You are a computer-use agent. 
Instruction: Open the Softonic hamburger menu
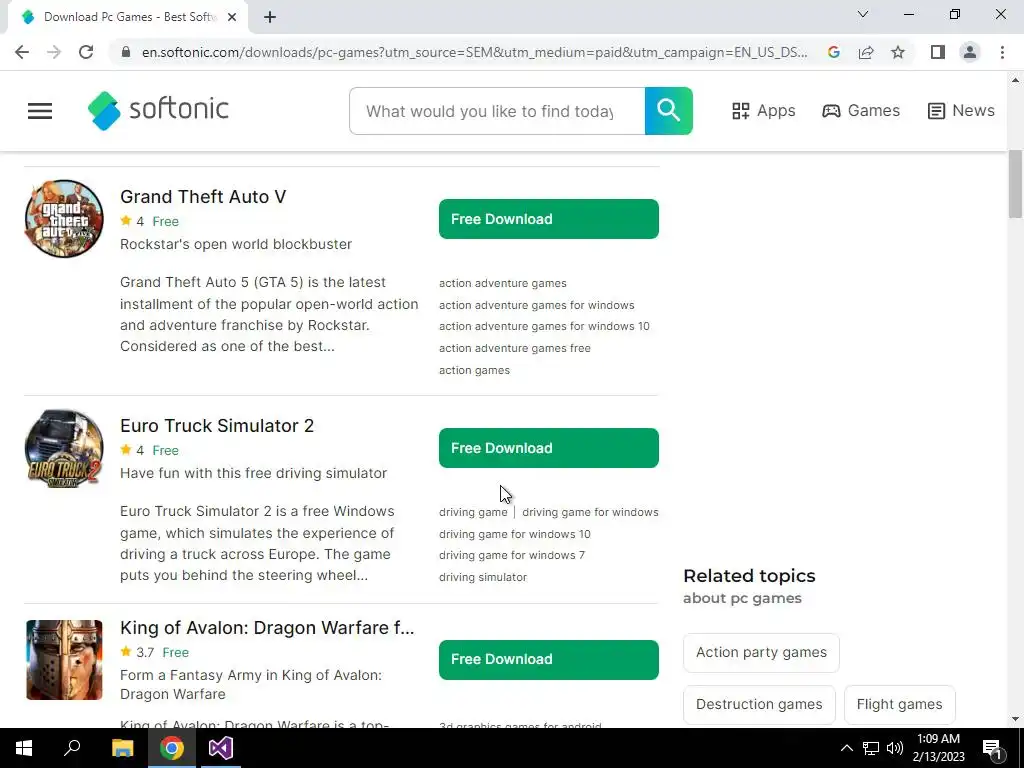tap(40, 111)
